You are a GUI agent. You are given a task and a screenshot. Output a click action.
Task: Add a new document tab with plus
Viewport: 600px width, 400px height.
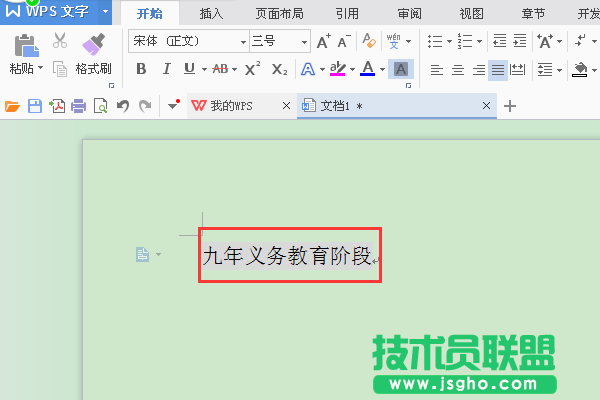tap(510, 106)
